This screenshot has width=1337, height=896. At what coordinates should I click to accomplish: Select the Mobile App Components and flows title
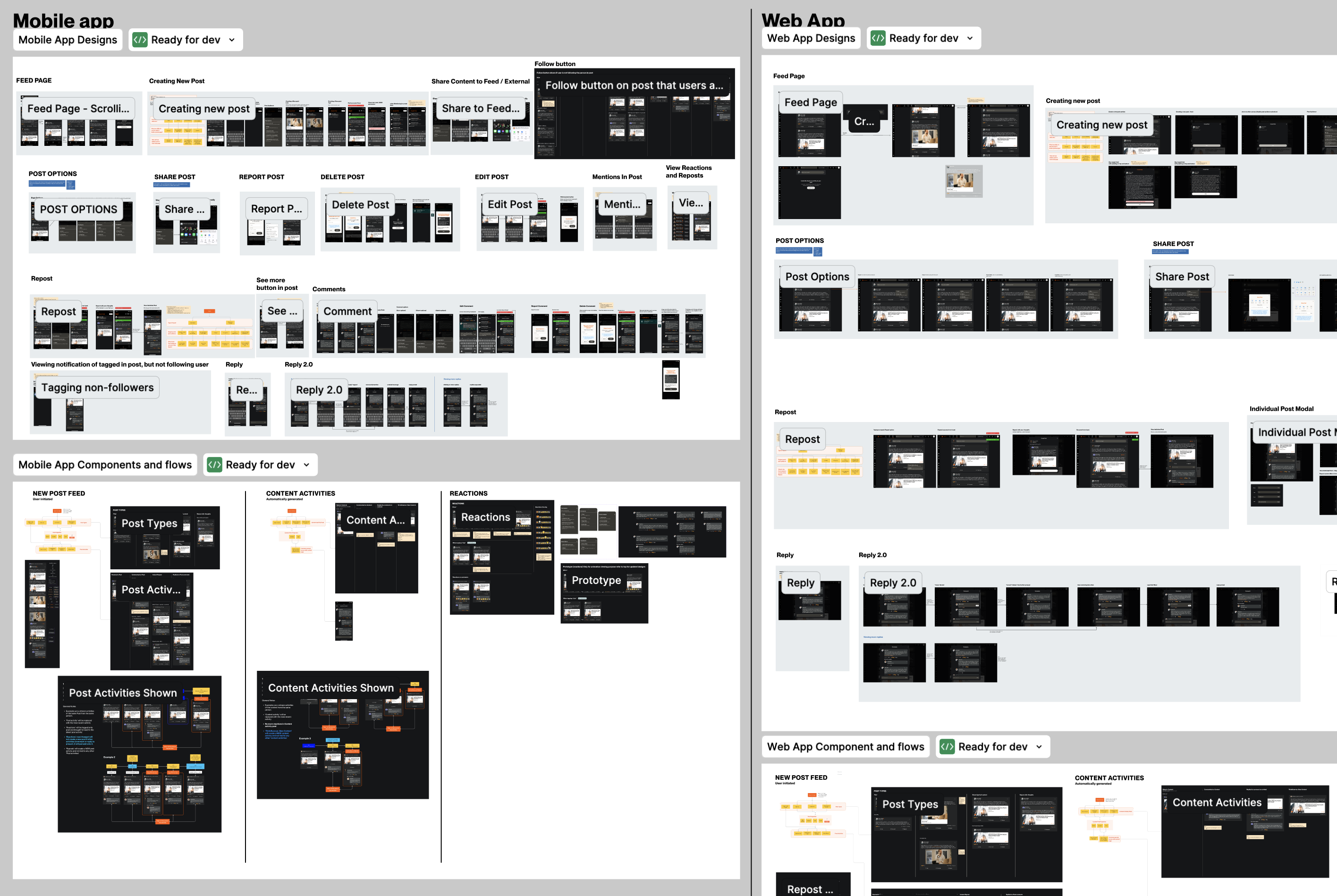click(x=105, y=465)
